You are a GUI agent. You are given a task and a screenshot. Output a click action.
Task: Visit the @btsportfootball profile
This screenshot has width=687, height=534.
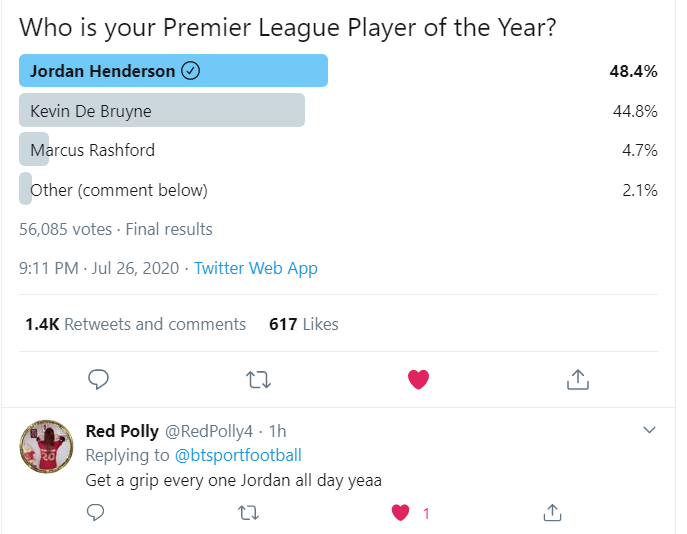point(238,455)
